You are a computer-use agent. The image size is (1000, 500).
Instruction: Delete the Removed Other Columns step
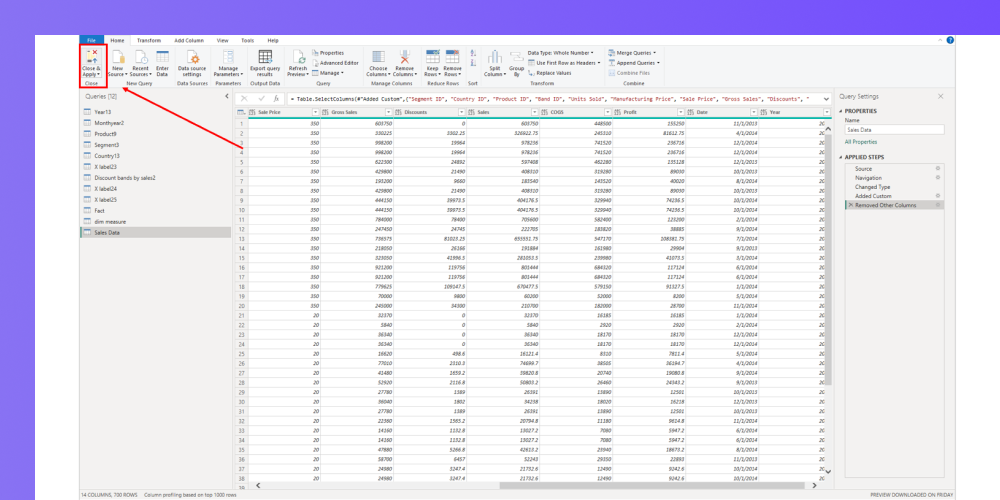coord(849,205)
